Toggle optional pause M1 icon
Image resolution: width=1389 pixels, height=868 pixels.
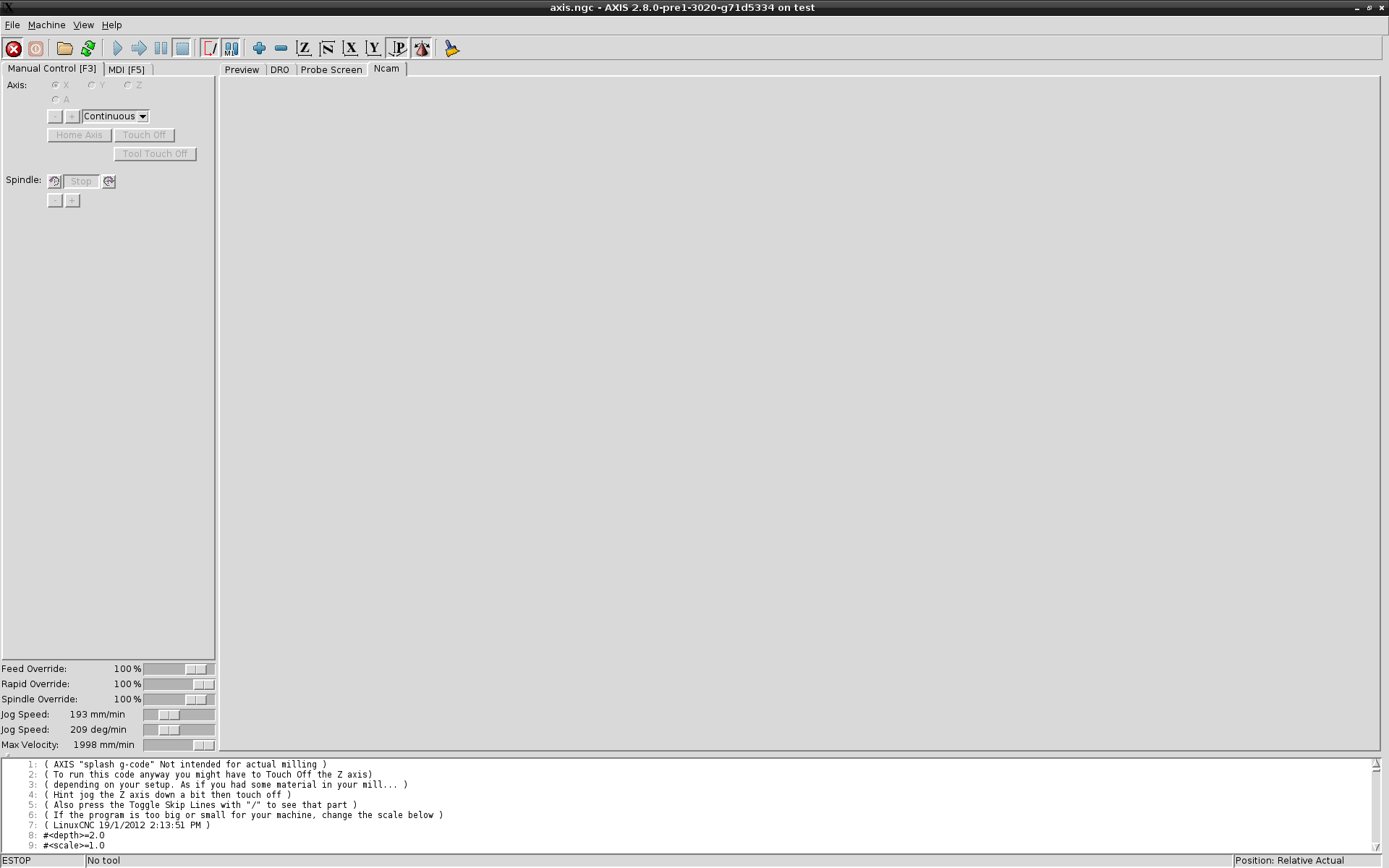click(231, 48)
